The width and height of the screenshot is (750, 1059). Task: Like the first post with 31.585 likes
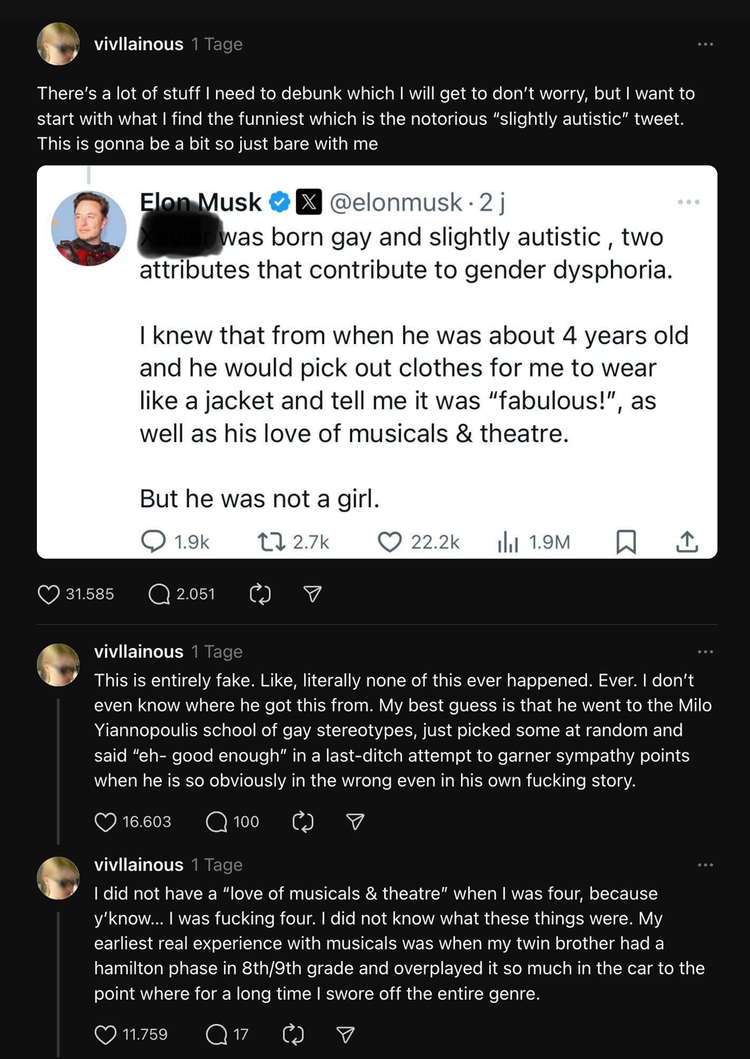point(49,594)
